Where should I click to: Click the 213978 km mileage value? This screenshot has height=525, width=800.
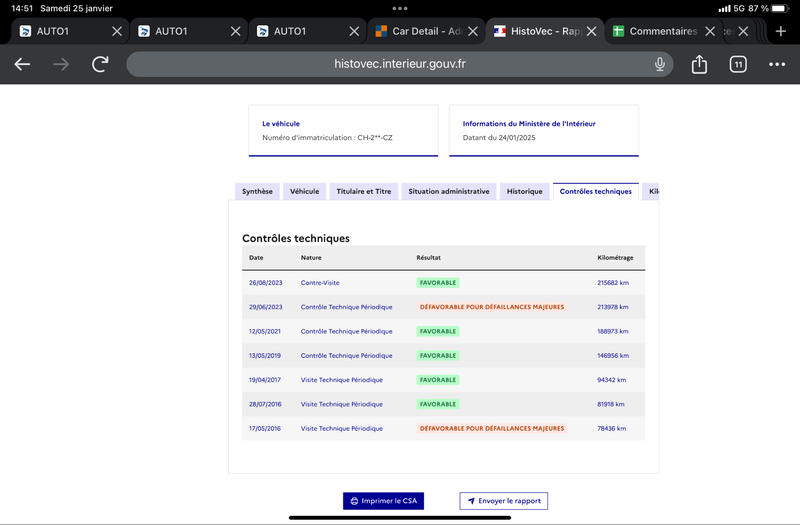613,307
